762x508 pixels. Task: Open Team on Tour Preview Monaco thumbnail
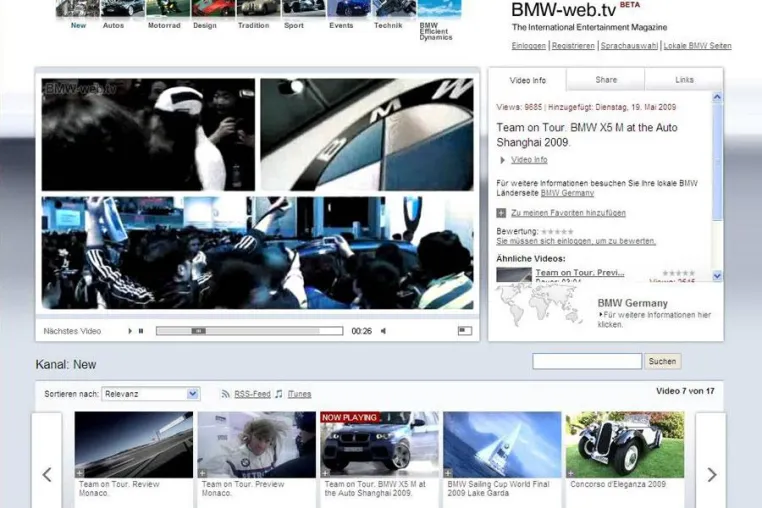tap(257, 445)
